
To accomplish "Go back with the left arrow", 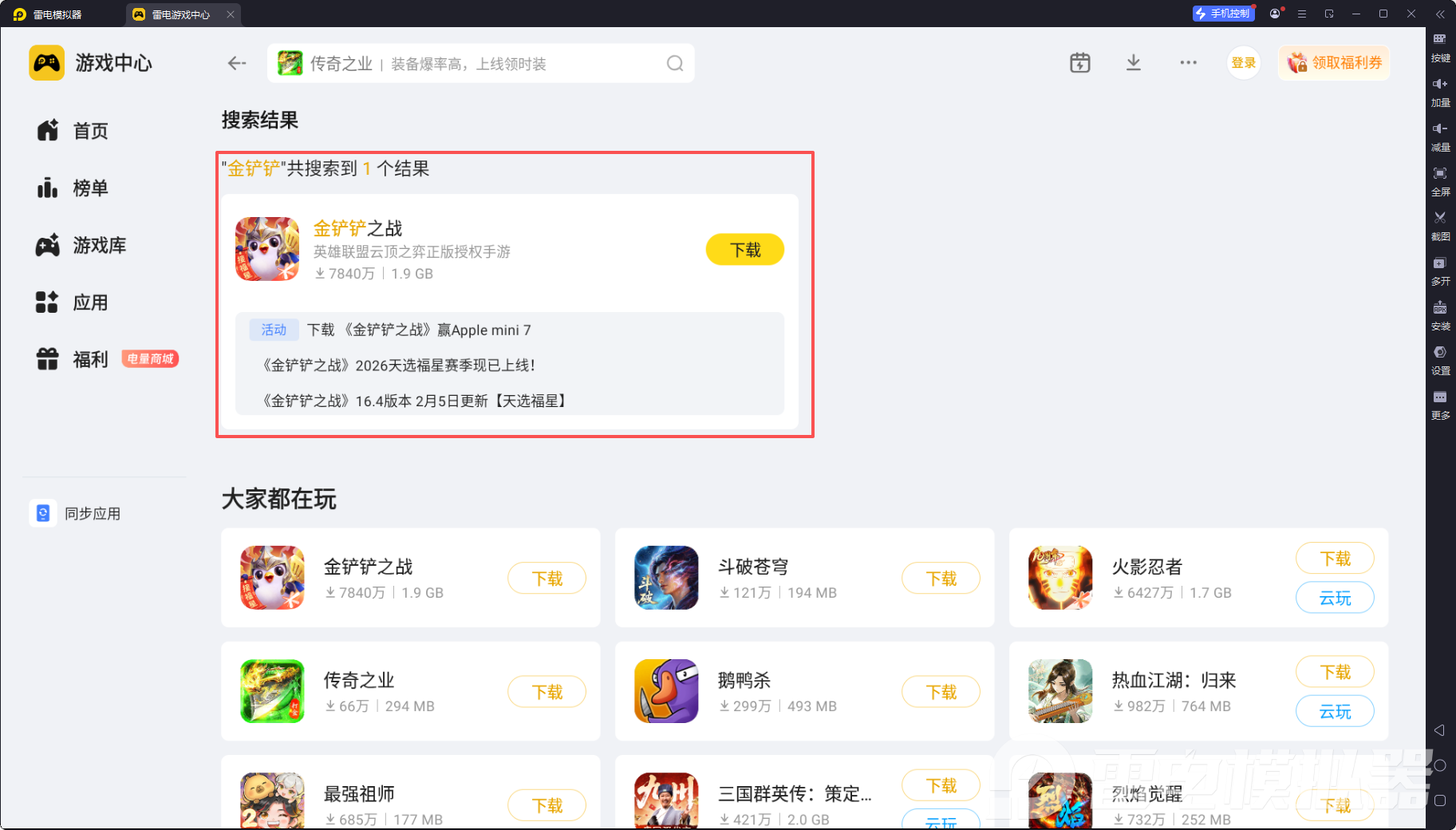I will [237, 63].
